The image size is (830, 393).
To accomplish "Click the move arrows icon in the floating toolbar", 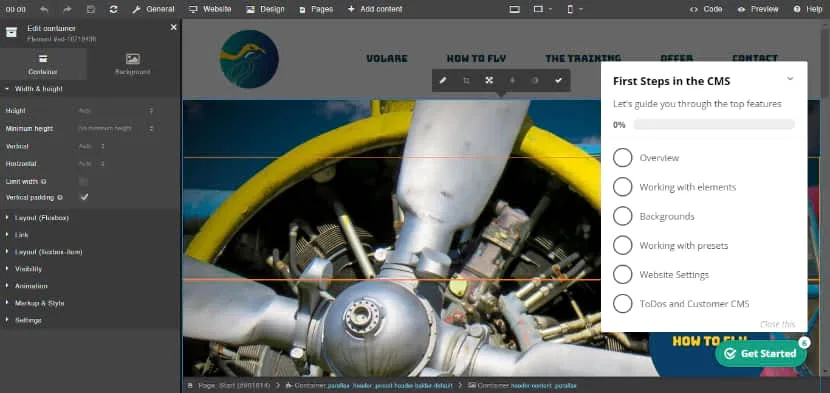I will pyautogui.click(x=489, y=81).
